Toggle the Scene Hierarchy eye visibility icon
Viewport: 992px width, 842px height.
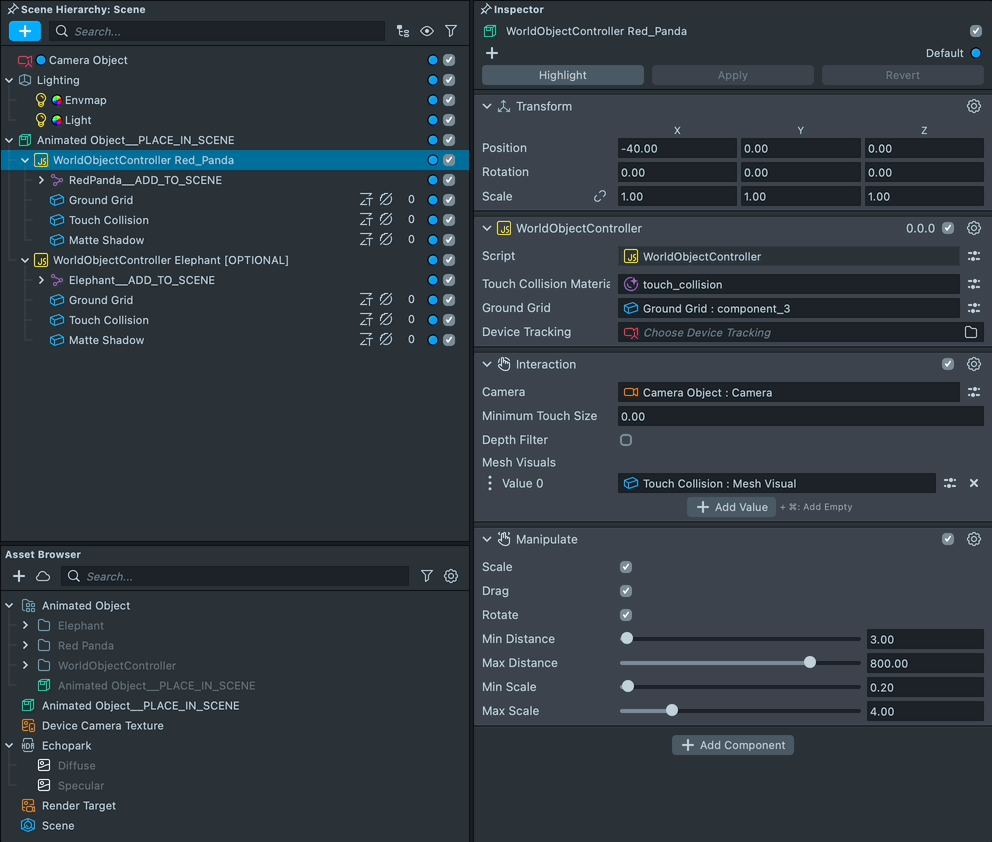tap(427, 31)
